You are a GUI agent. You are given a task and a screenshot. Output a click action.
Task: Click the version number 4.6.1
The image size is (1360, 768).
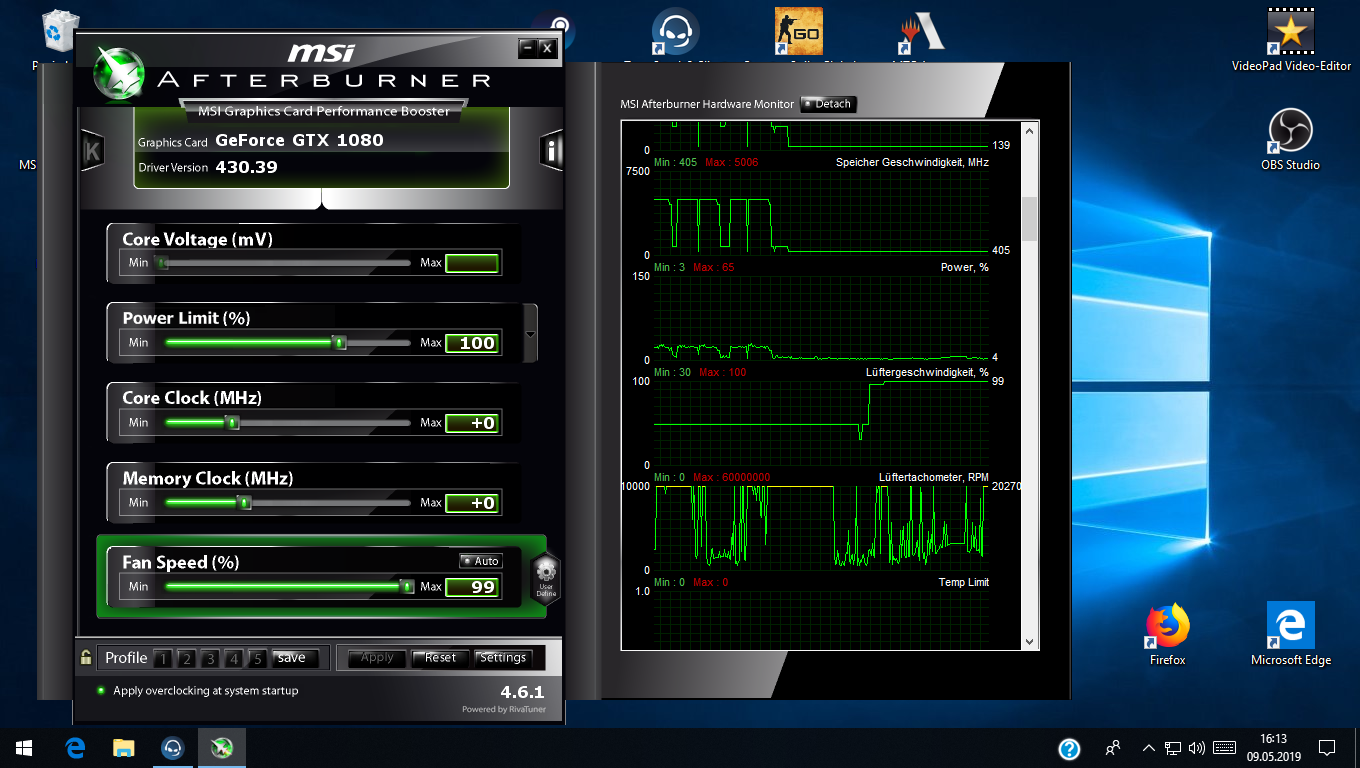click(522, 692)
